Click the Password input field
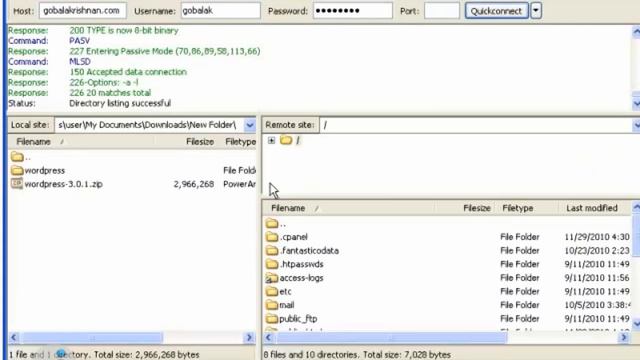This screenshot has height=360, width=640. click(353, 11)
